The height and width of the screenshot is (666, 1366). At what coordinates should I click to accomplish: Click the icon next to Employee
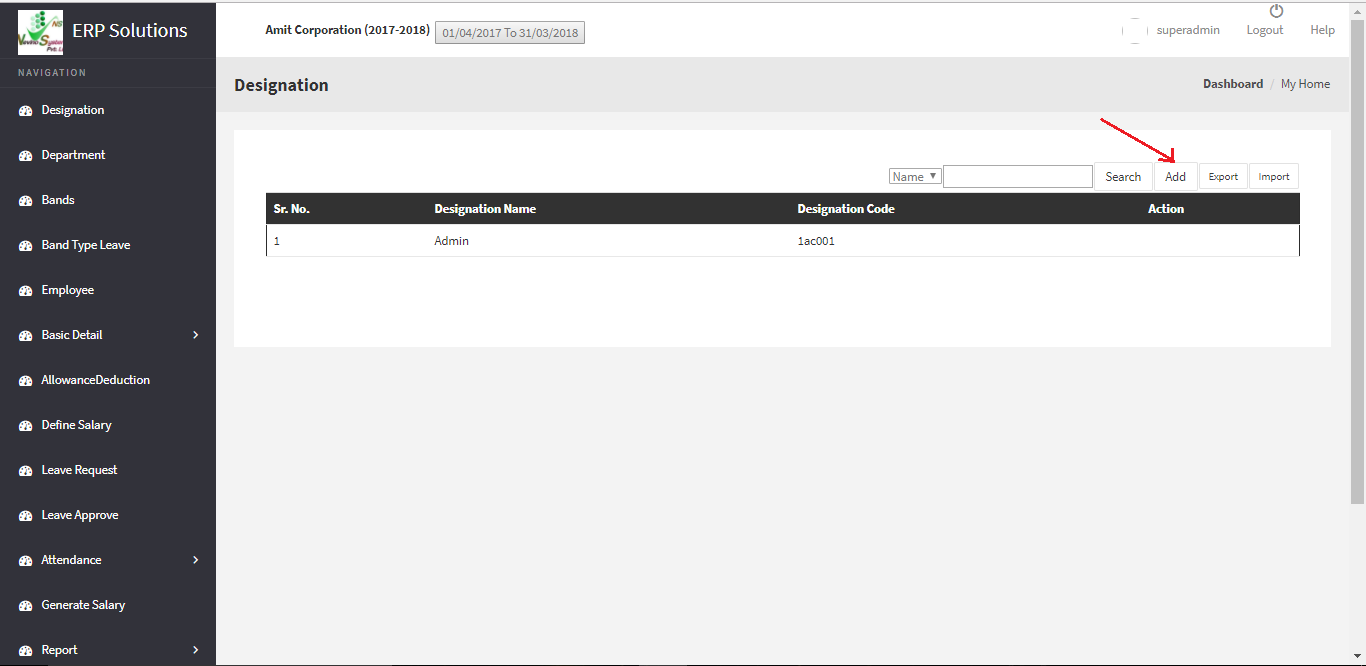(x=26, y=291)
